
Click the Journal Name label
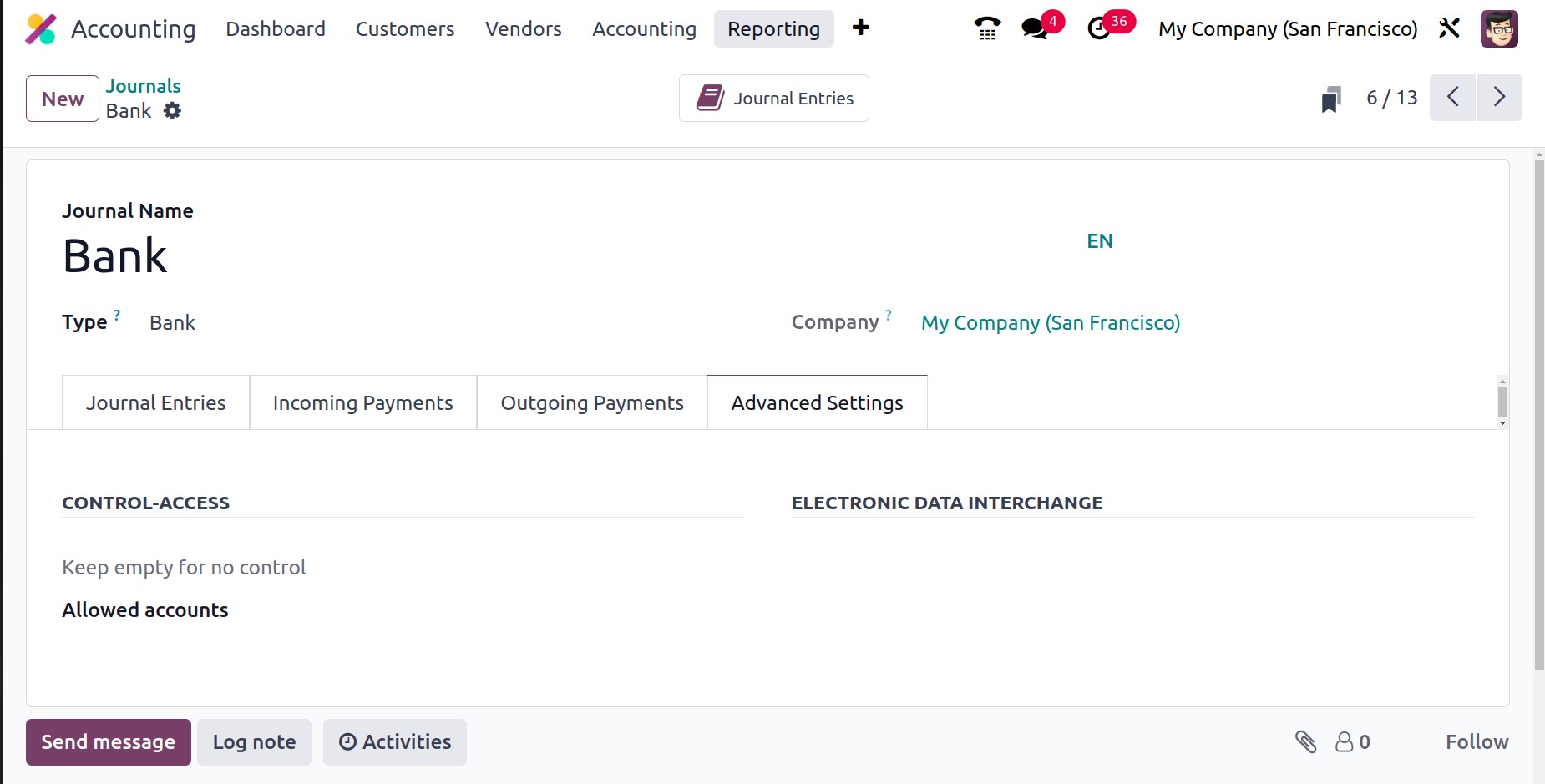tap(128, 210)
